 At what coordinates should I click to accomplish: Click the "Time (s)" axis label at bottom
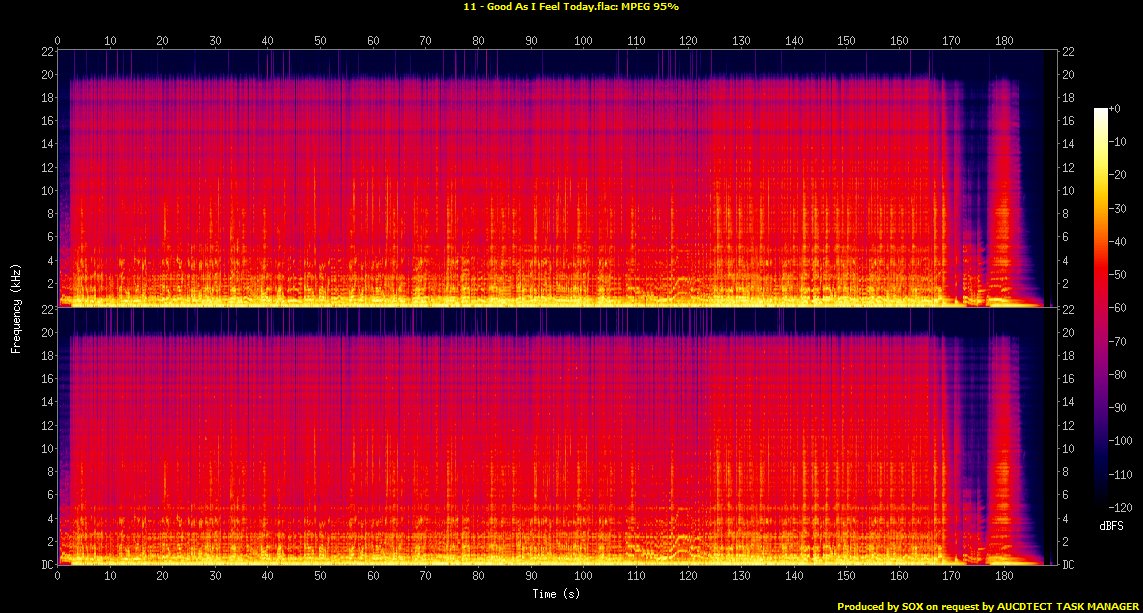click(x=556, y=594)
